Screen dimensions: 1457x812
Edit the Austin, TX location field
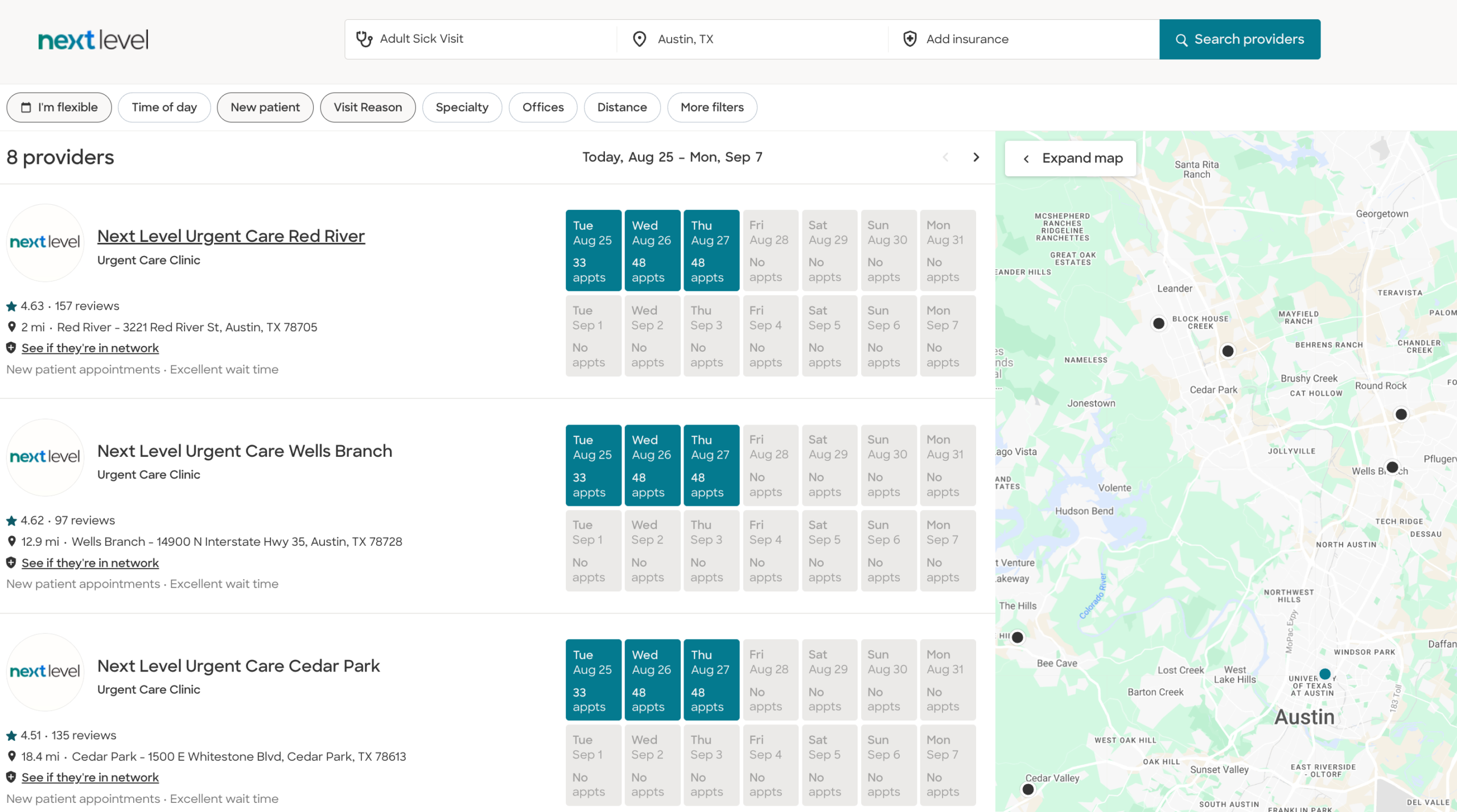tap(752, 39)
